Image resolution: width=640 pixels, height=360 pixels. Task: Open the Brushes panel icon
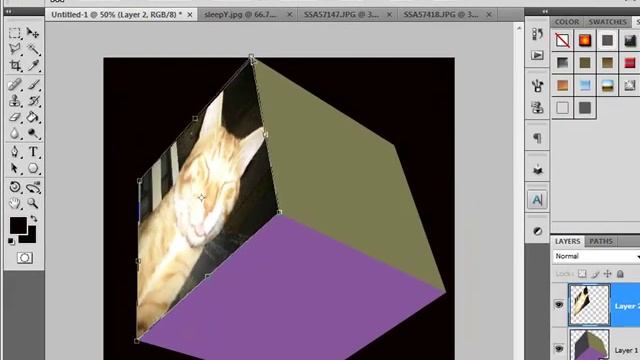(x=537, y=86)
